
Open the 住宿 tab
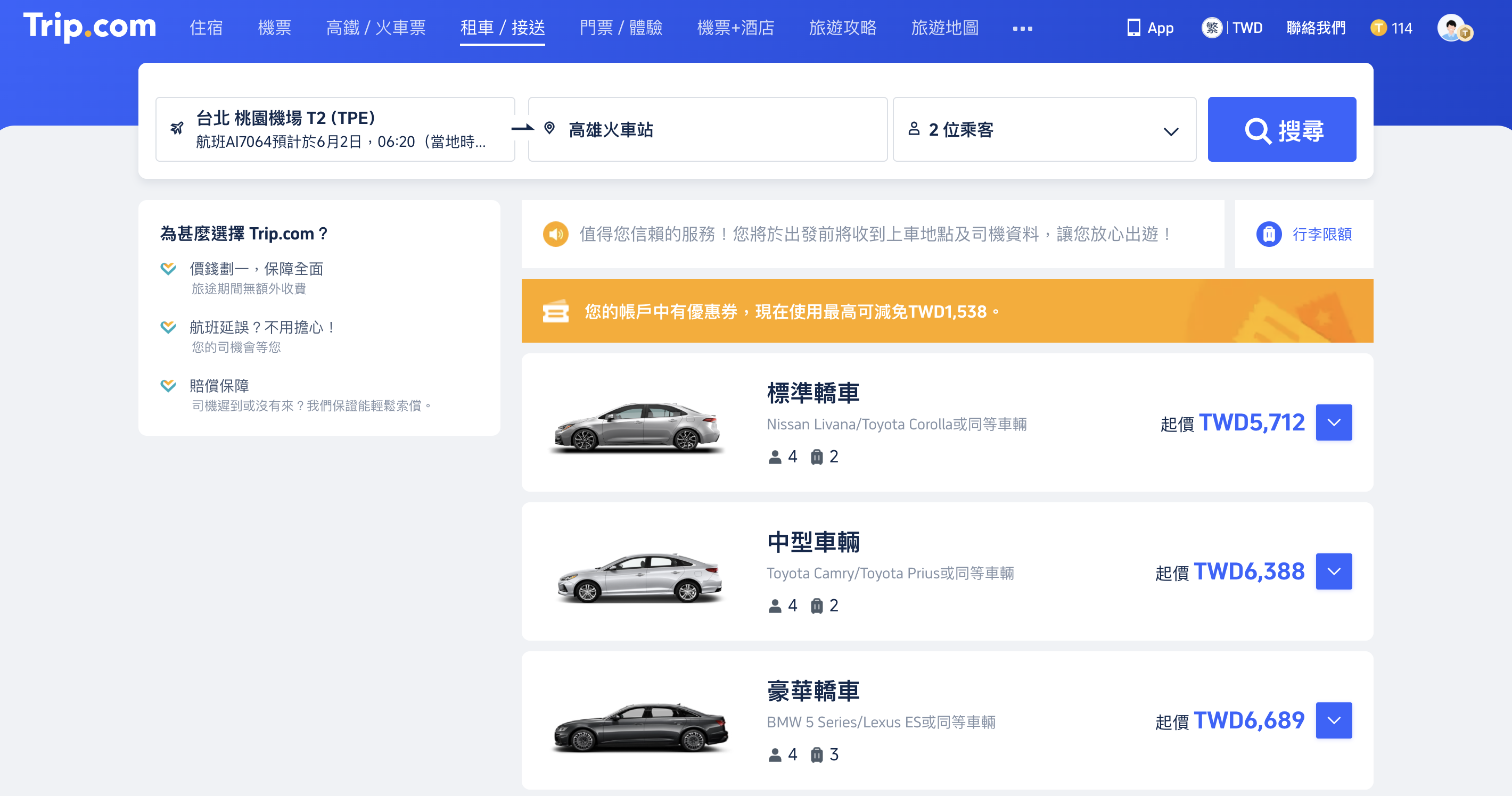206,28
